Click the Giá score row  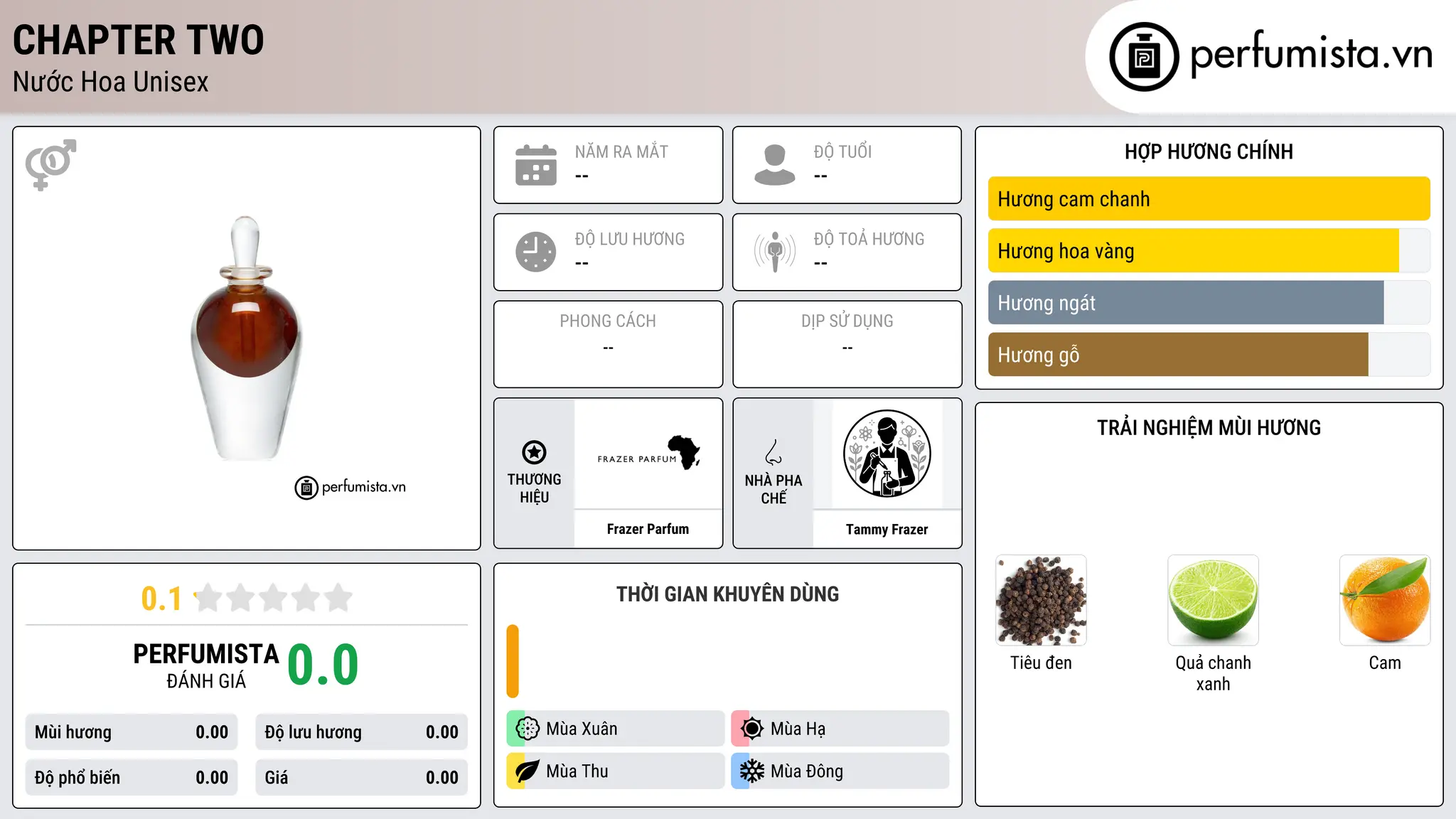point(361,778)
